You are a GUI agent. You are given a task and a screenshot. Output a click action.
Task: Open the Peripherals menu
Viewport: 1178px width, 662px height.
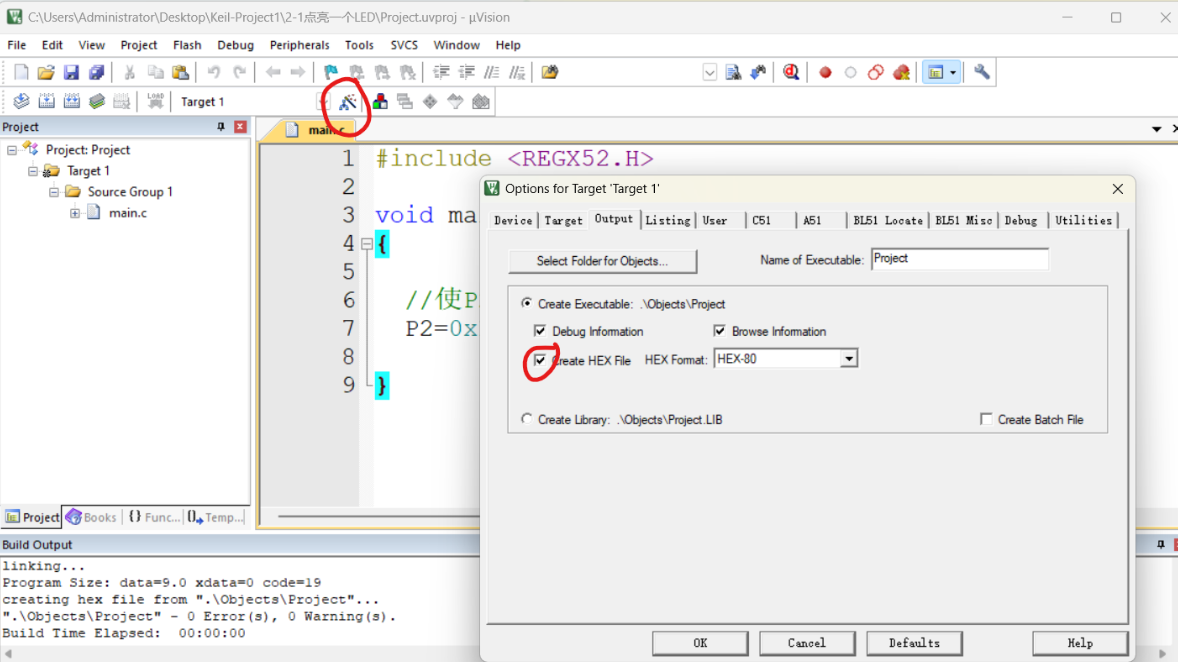pyautogui.click(x=299, y=45)
